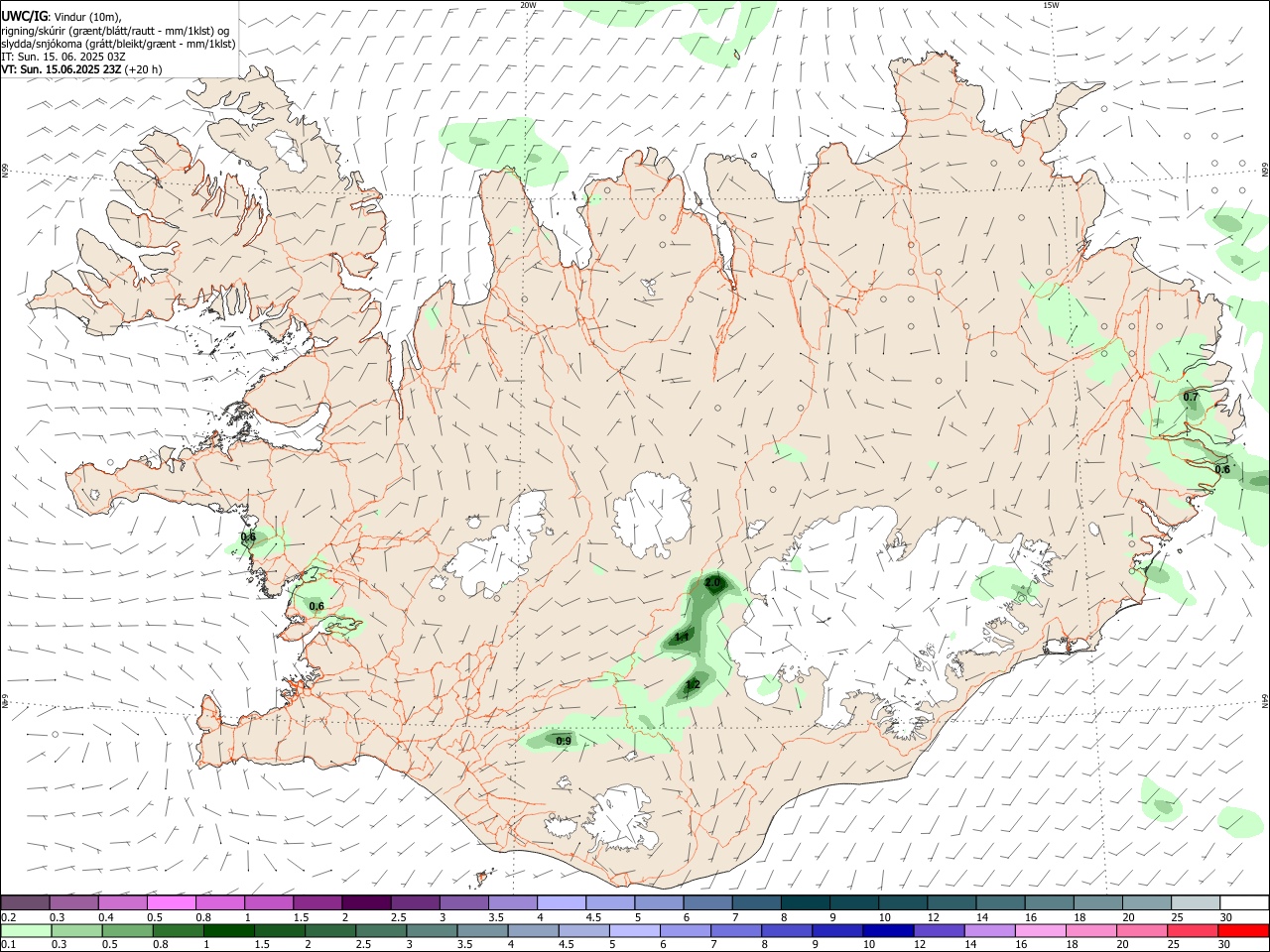1270x952 pixels.
Task: Click the '0.9' precipitation value on the map
Action: click(563, 741)
